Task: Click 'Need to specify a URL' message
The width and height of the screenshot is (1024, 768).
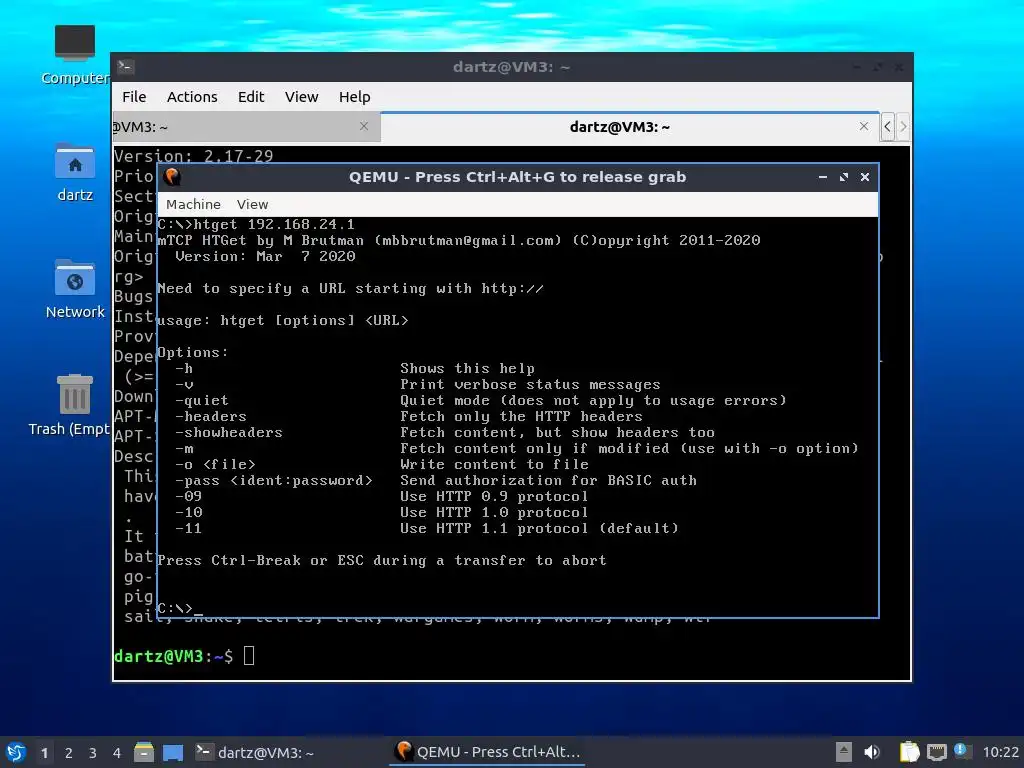Action: point(351,289)
